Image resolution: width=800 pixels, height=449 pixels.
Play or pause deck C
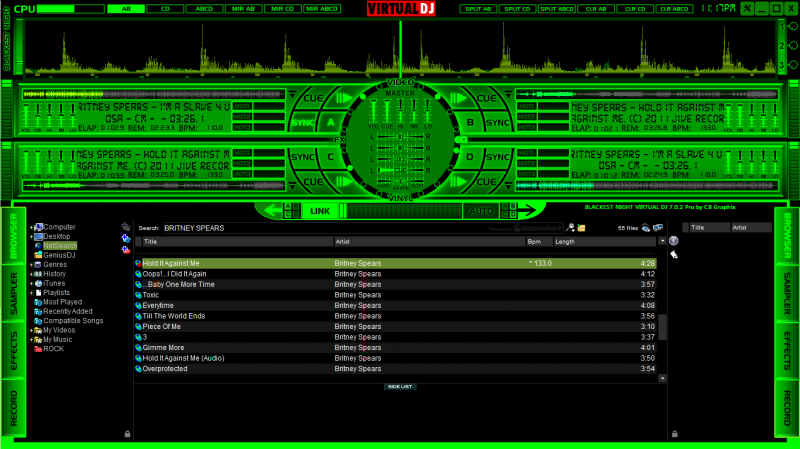pos(343,182)
